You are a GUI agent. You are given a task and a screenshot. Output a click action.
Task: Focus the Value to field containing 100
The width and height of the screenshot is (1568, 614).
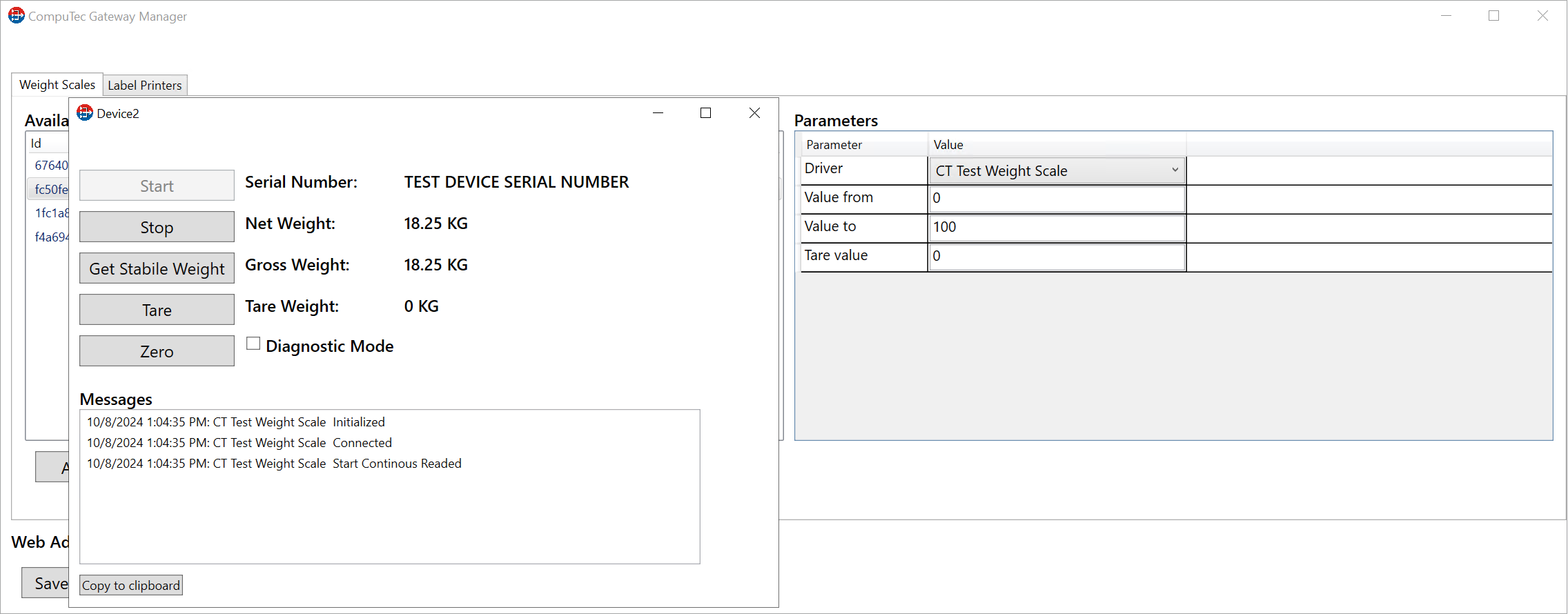(1056, 228)
